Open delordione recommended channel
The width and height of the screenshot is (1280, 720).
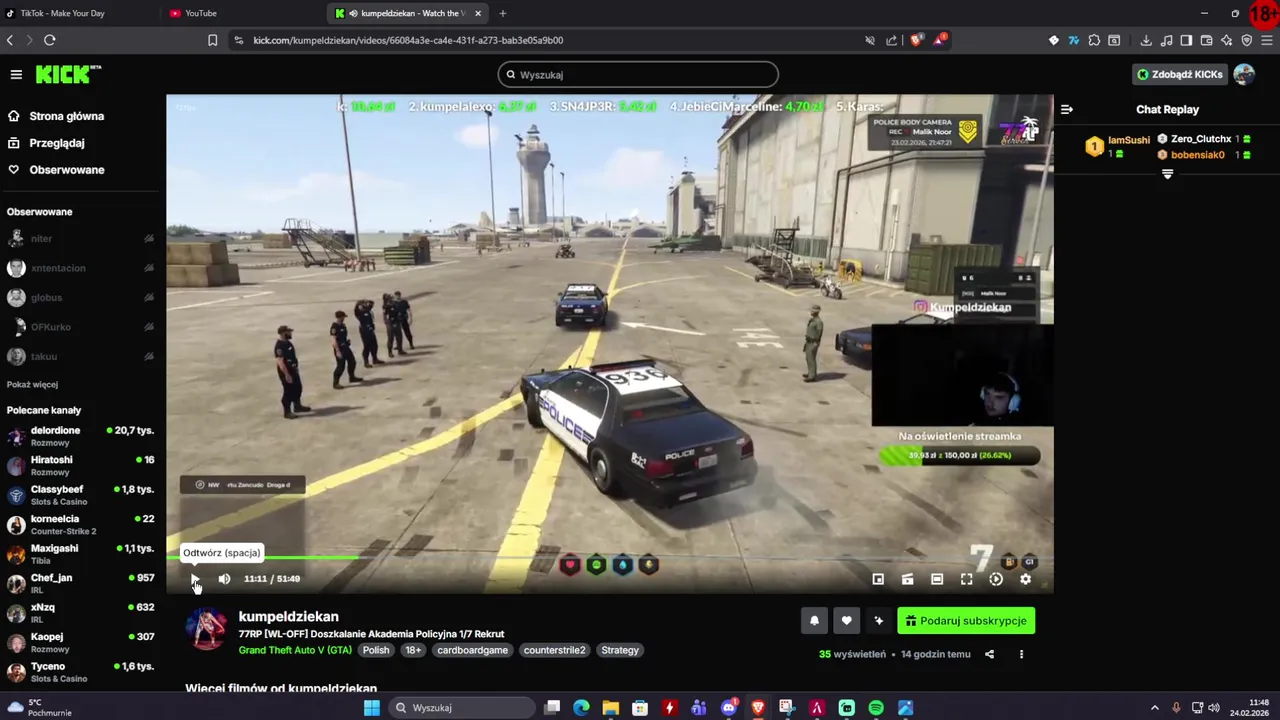pos(80,436)
